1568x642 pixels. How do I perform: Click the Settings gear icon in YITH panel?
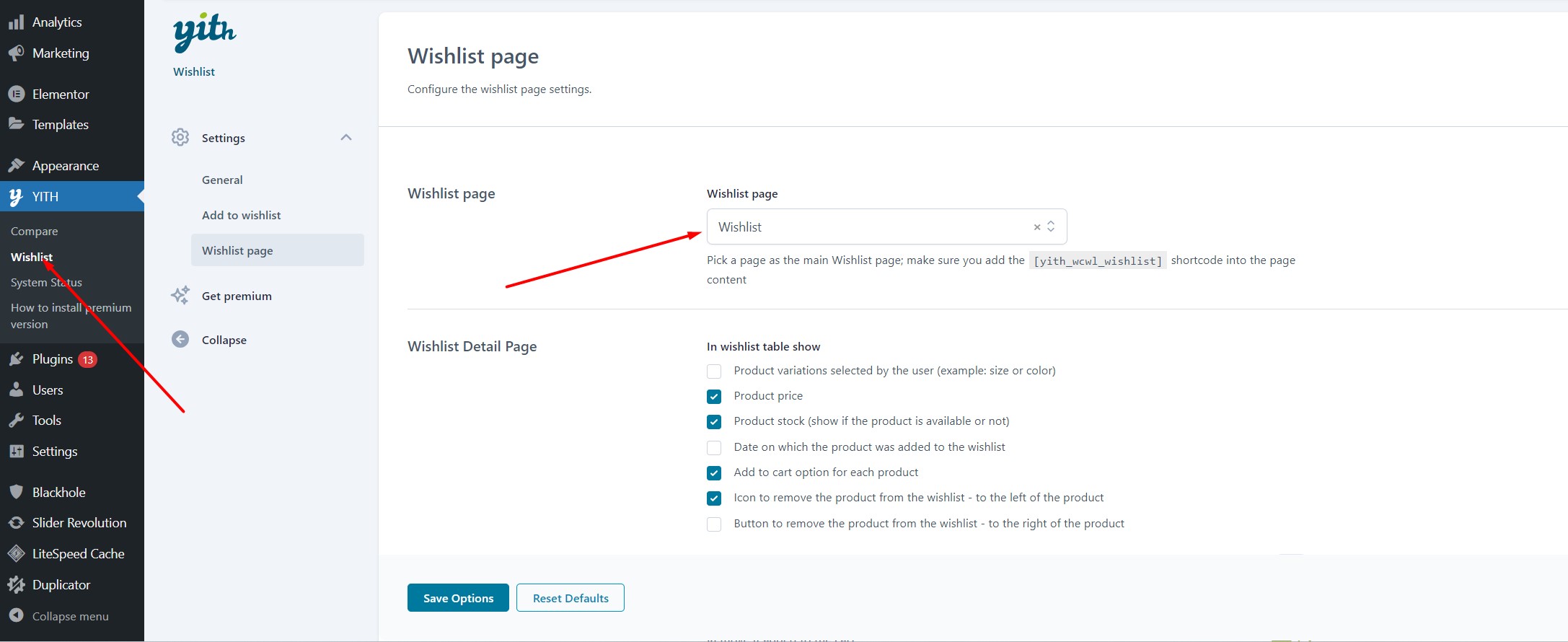click(180, 138)
